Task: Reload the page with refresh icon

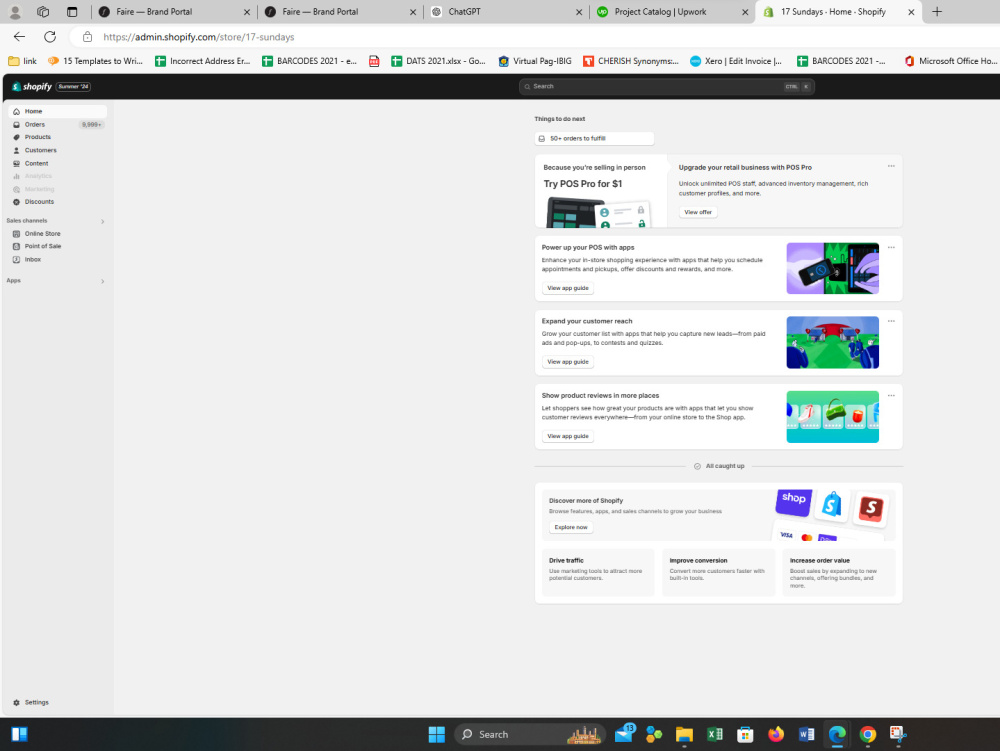Action: 50,37
